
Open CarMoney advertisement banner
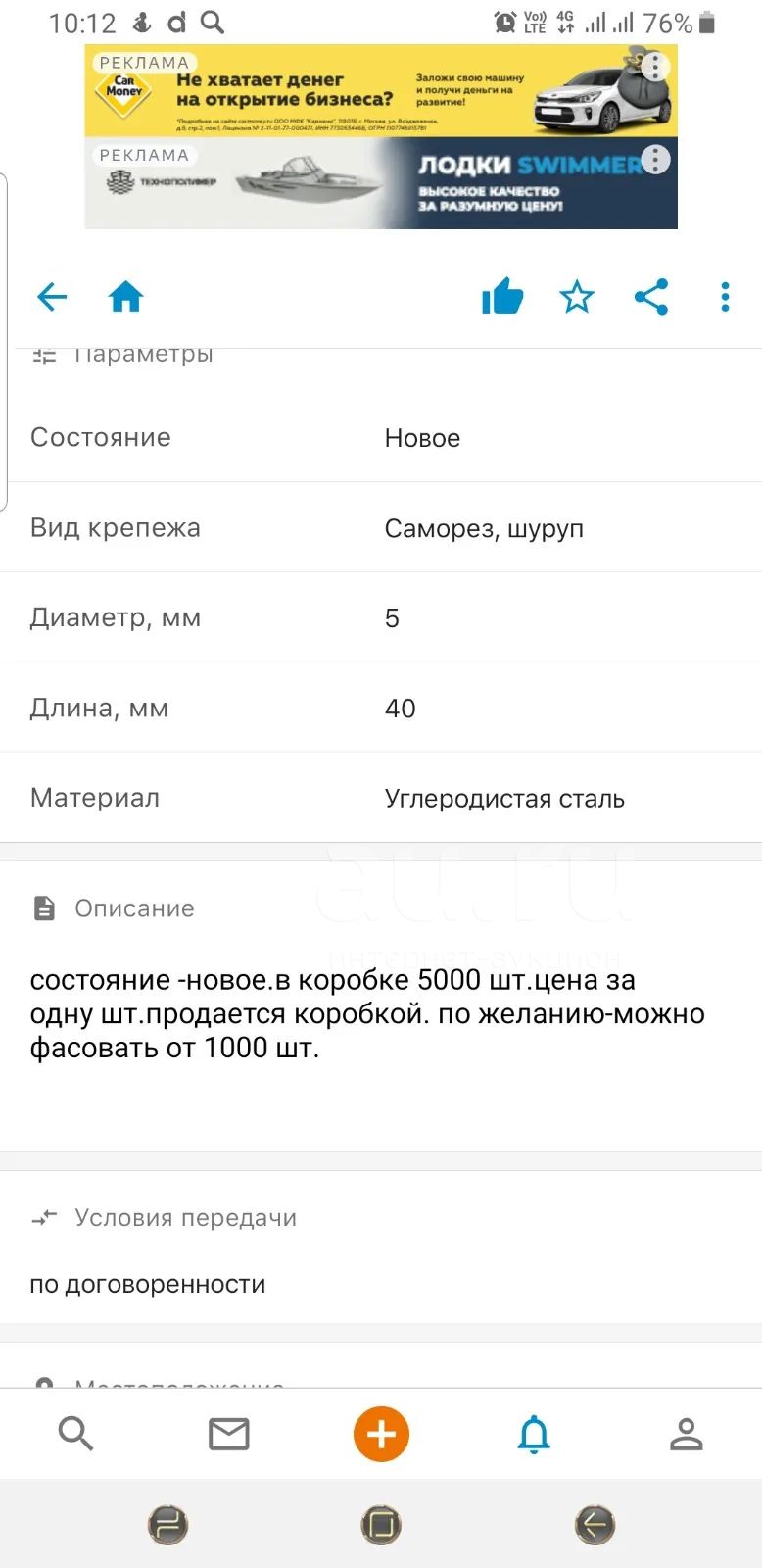[381, 90]
